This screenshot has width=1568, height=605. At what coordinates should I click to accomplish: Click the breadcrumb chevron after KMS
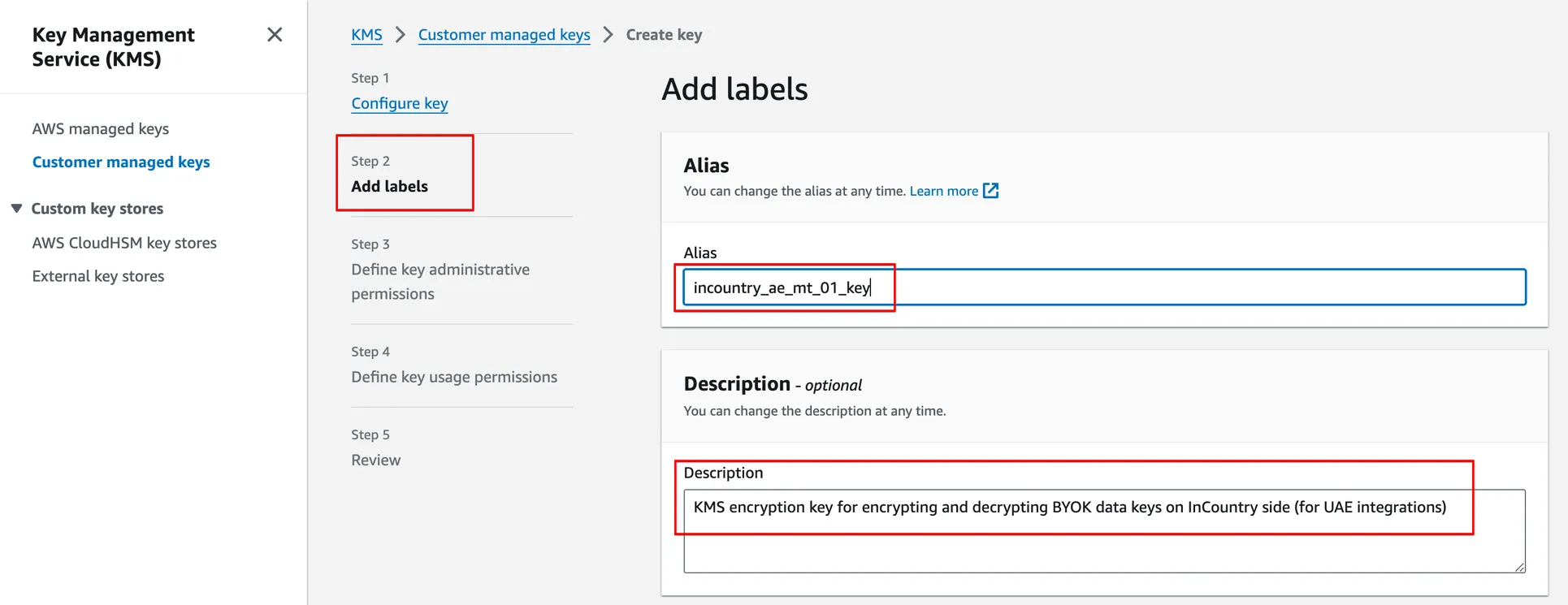400,35
